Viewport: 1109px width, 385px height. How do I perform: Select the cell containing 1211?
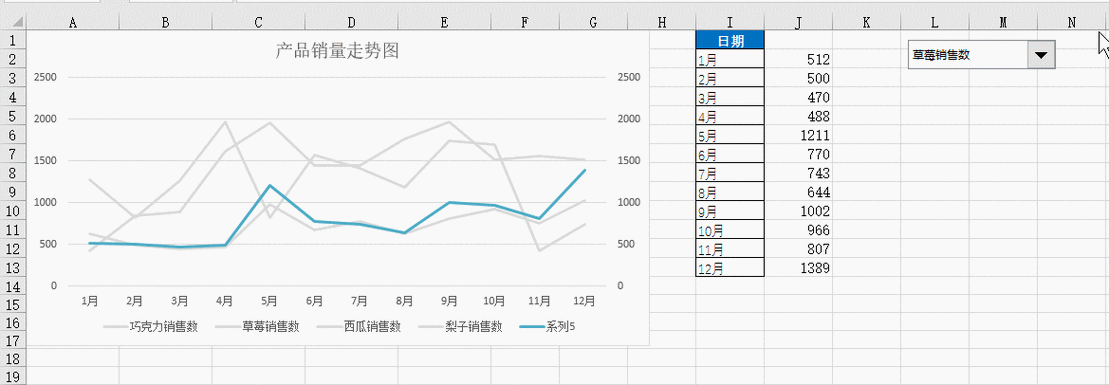798,134
